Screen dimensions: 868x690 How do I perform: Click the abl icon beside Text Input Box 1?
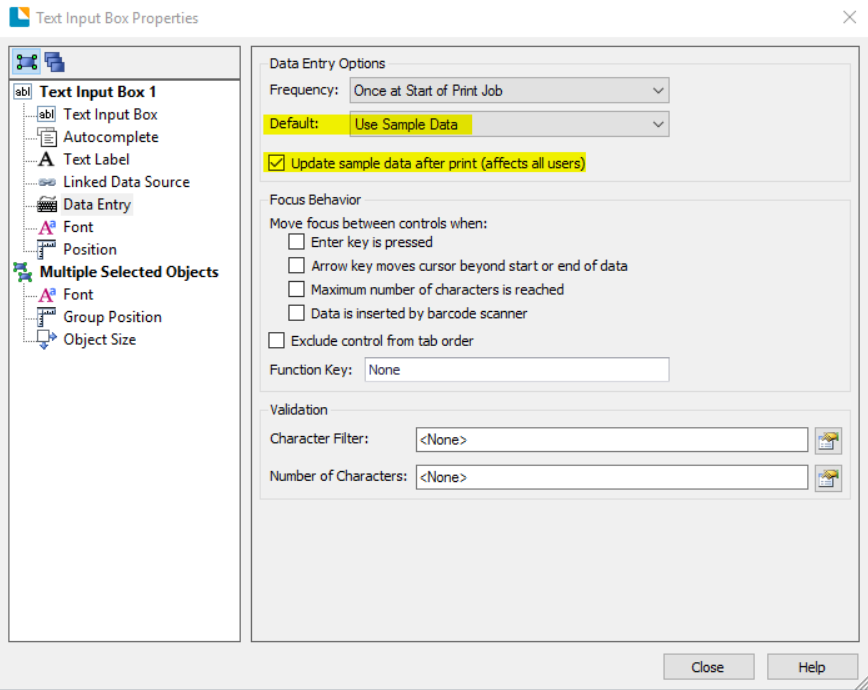coord(23,91)
